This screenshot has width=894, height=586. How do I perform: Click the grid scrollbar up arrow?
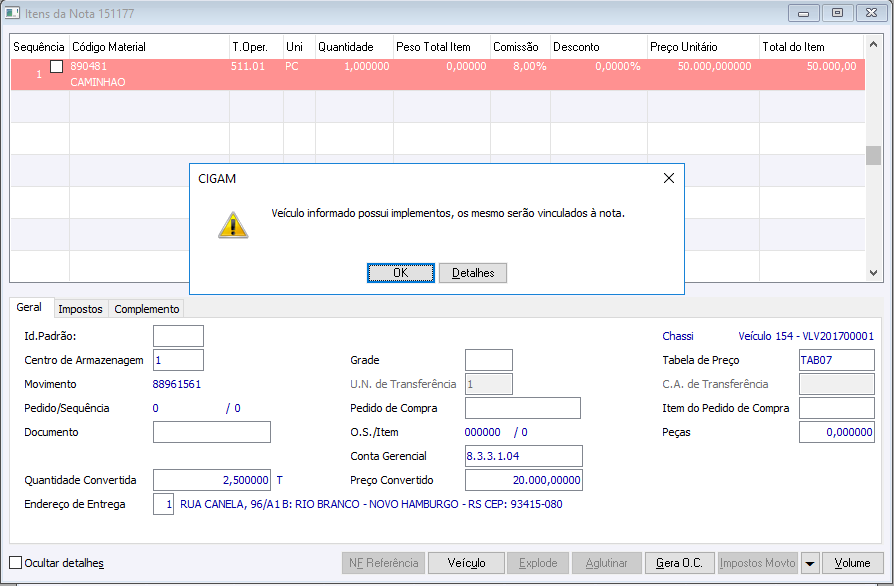tap(873, 44)
